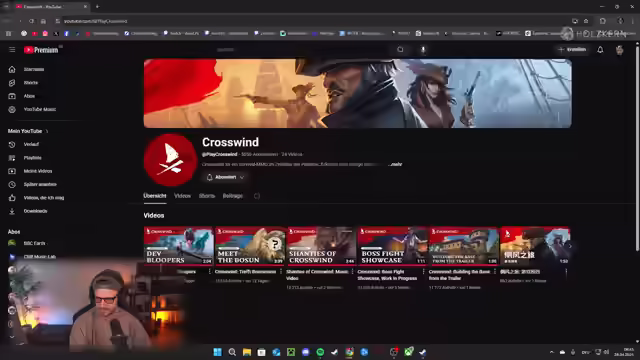Expand more subscriptions sidebar chevron

12,337
